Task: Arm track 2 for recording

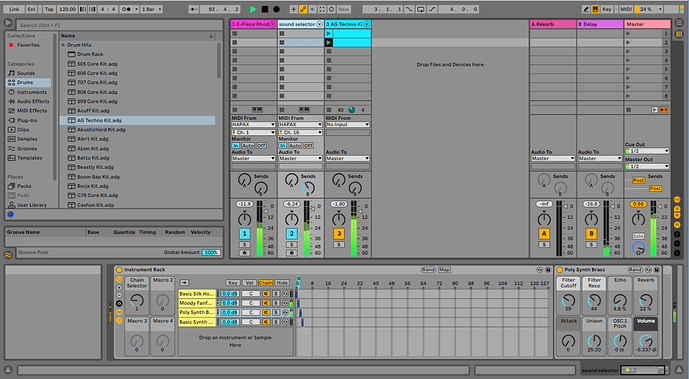Action: tap(291, 253)
